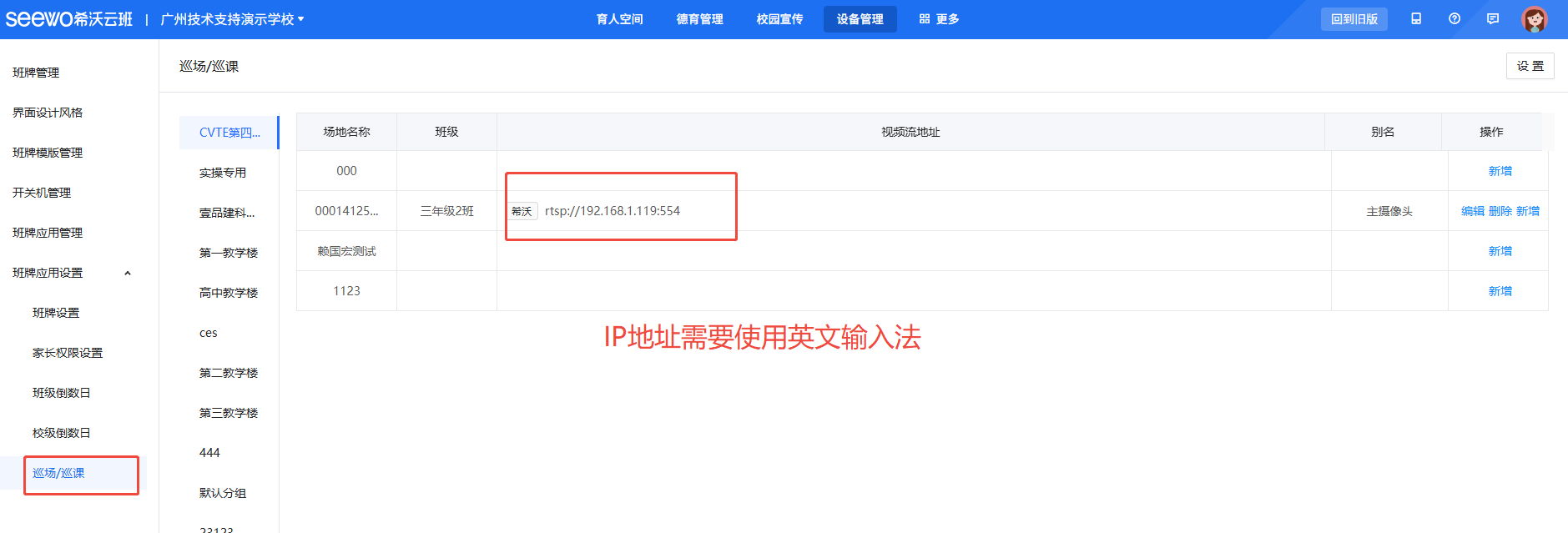Click the 设置 button
This screenshot has height=533, width=1568.
coord(1530,66)
